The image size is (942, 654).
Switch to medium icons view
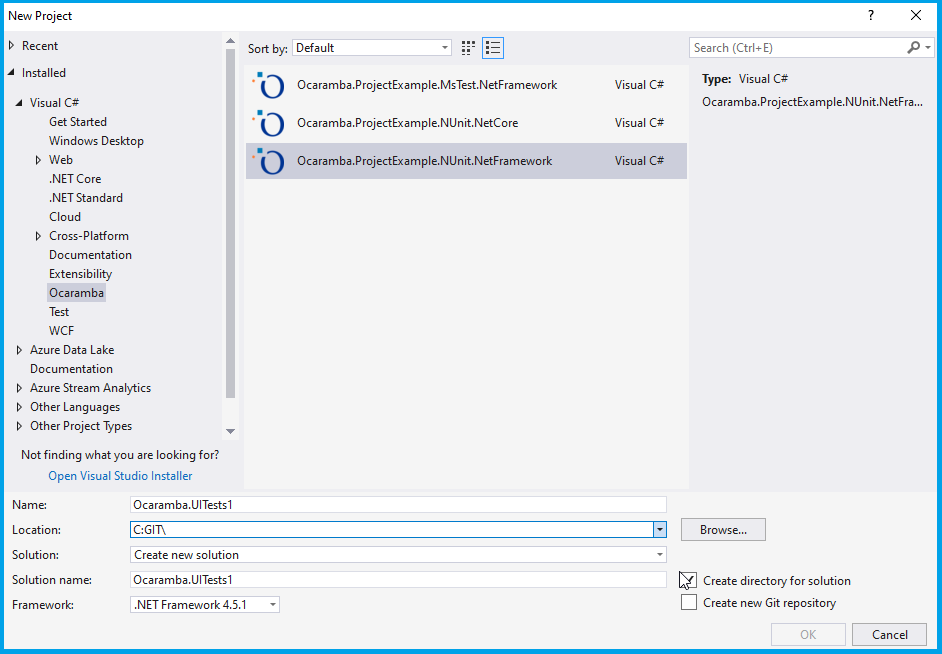pos(468,48)
